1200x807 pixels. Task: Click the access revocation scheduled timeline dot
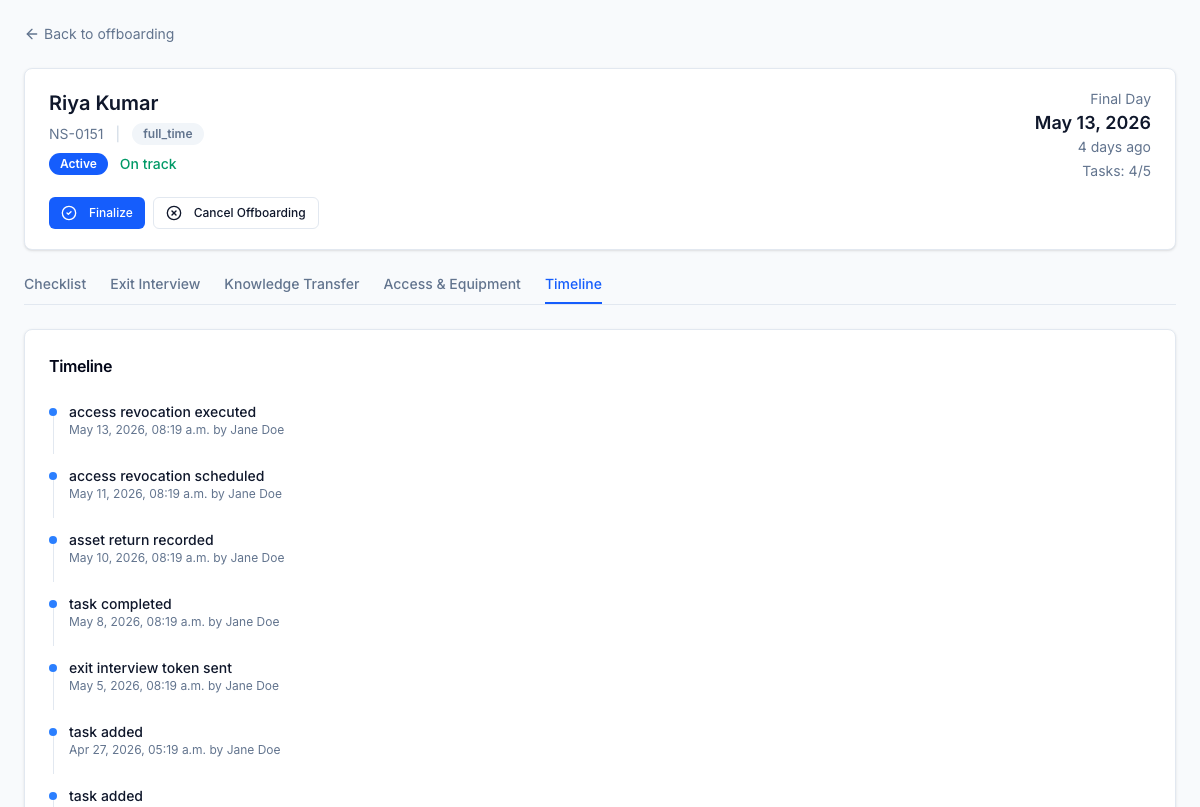[x=53, y=475]
